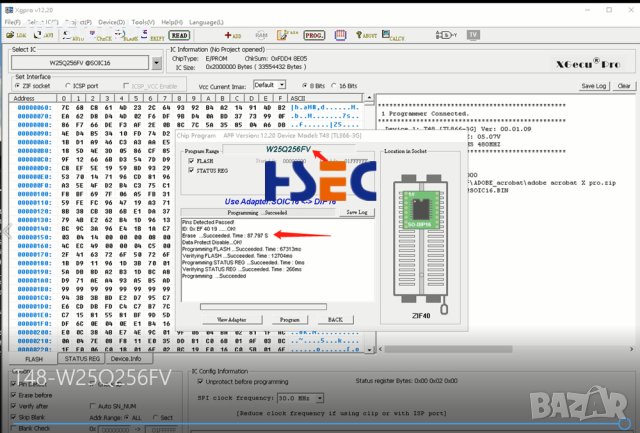Toggle Unprotect before programming checkbox
The height and width of the screenshot is (433, 640).
pyautogui.click(x=200, y=382)
